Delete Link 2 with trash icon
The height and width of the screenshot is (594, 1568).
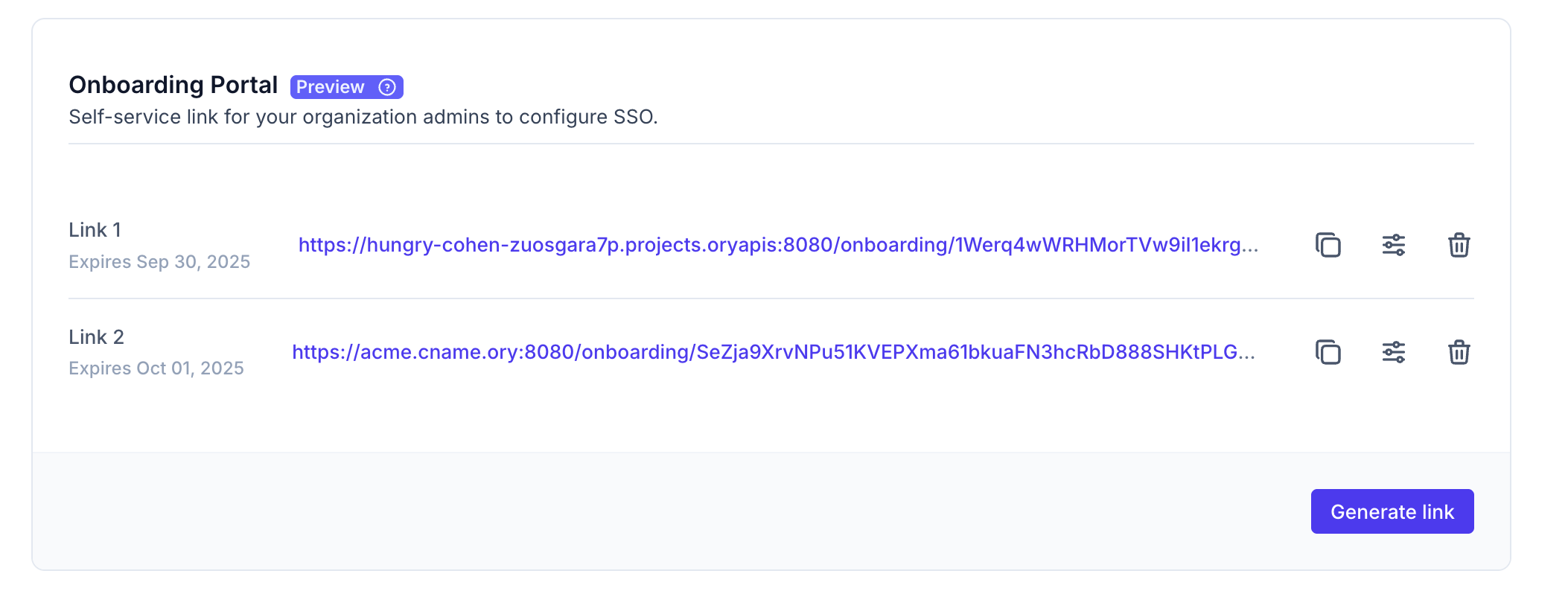coord(1459,352)
